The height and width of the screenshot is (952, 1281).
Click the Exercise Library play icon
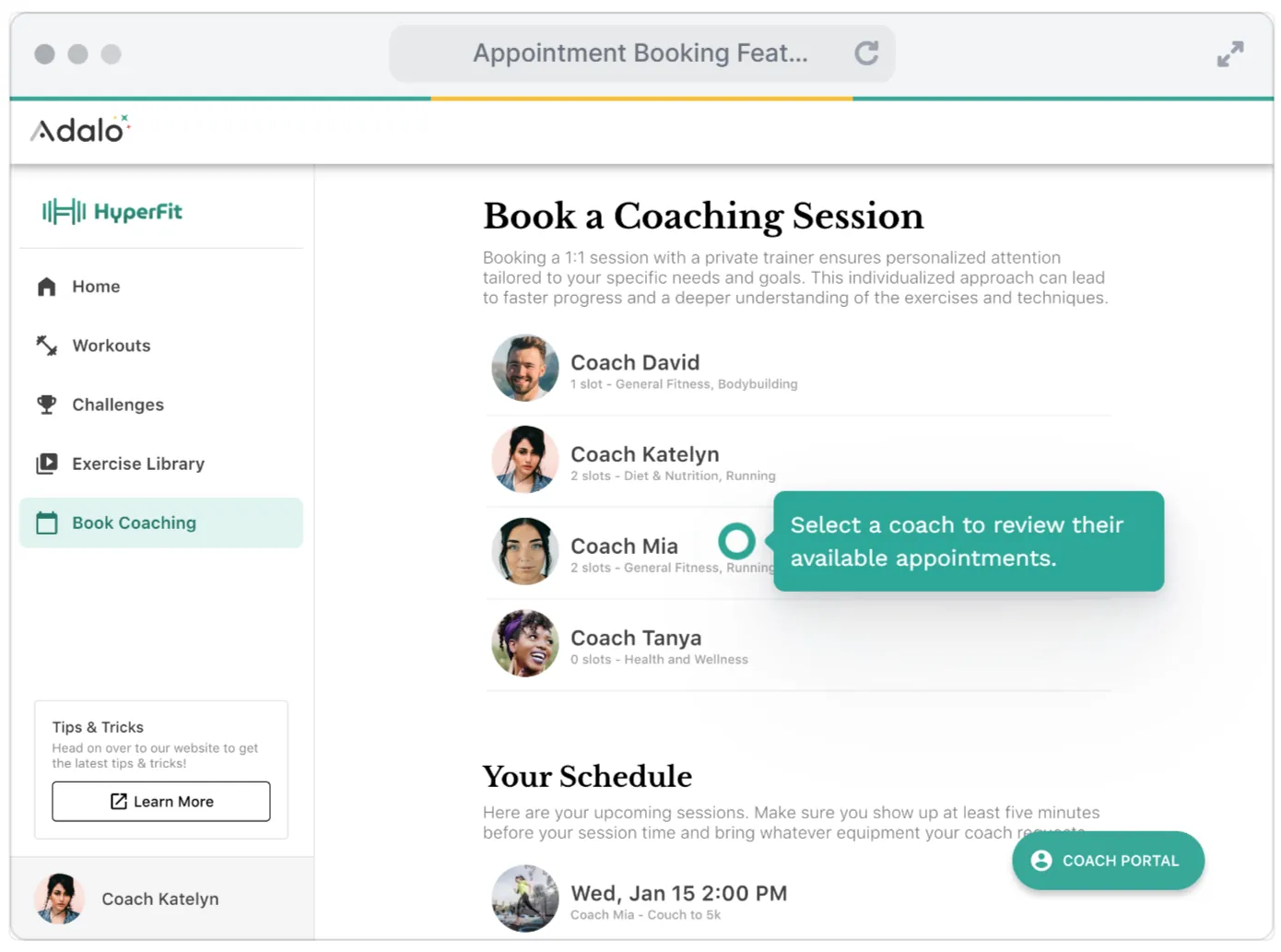(x=47, y=464)
